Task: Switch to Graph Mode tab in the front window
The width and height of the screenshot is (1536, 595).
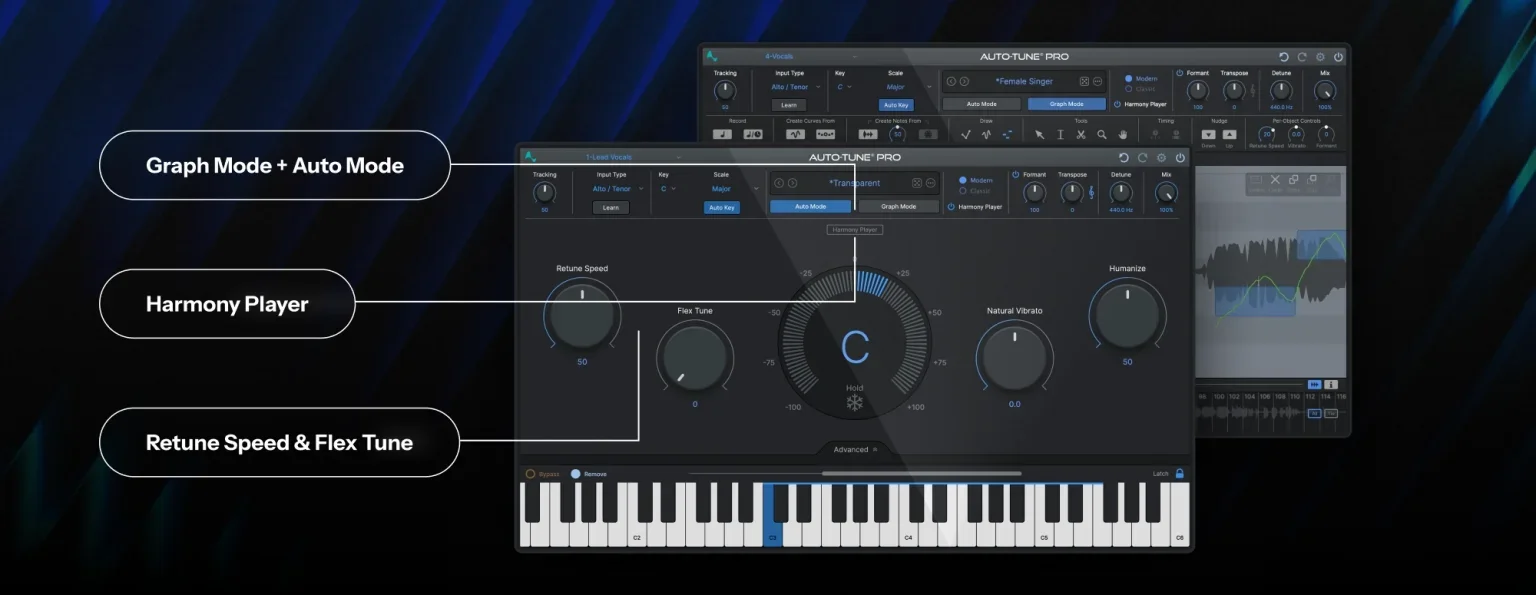Action: [899, 206]
